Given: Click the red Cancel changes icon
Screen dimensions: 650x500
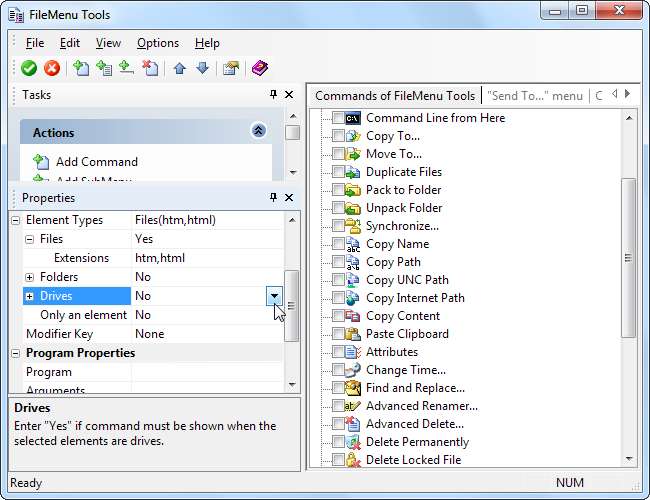Looking at the screenshot, I should click(52, 68).
